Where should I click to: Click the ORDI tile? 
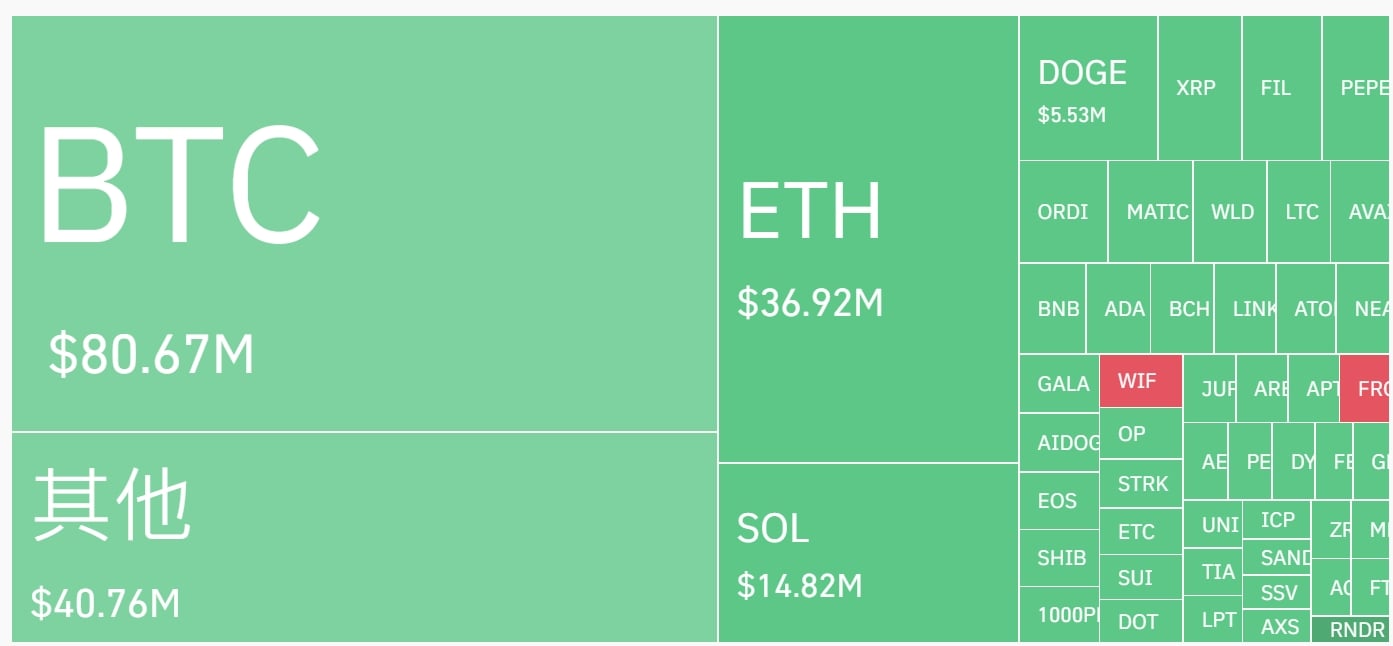click(1063, 212)
